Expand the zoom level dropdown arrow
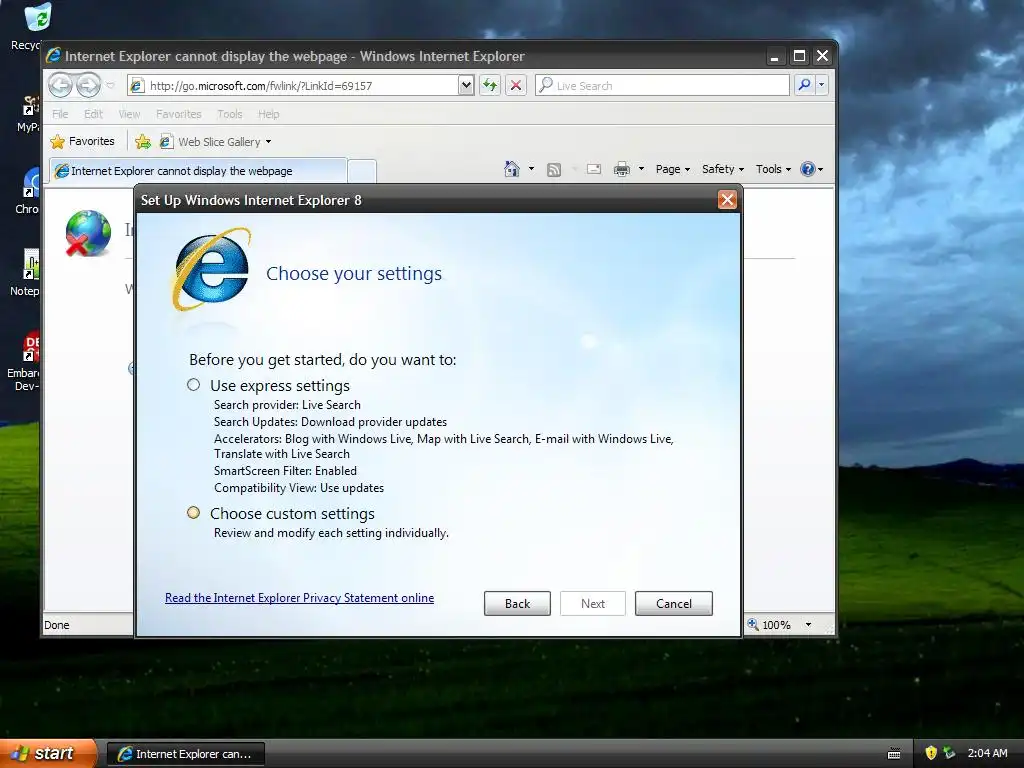This screenshot has width=1024, height=768. coord(808,625)
